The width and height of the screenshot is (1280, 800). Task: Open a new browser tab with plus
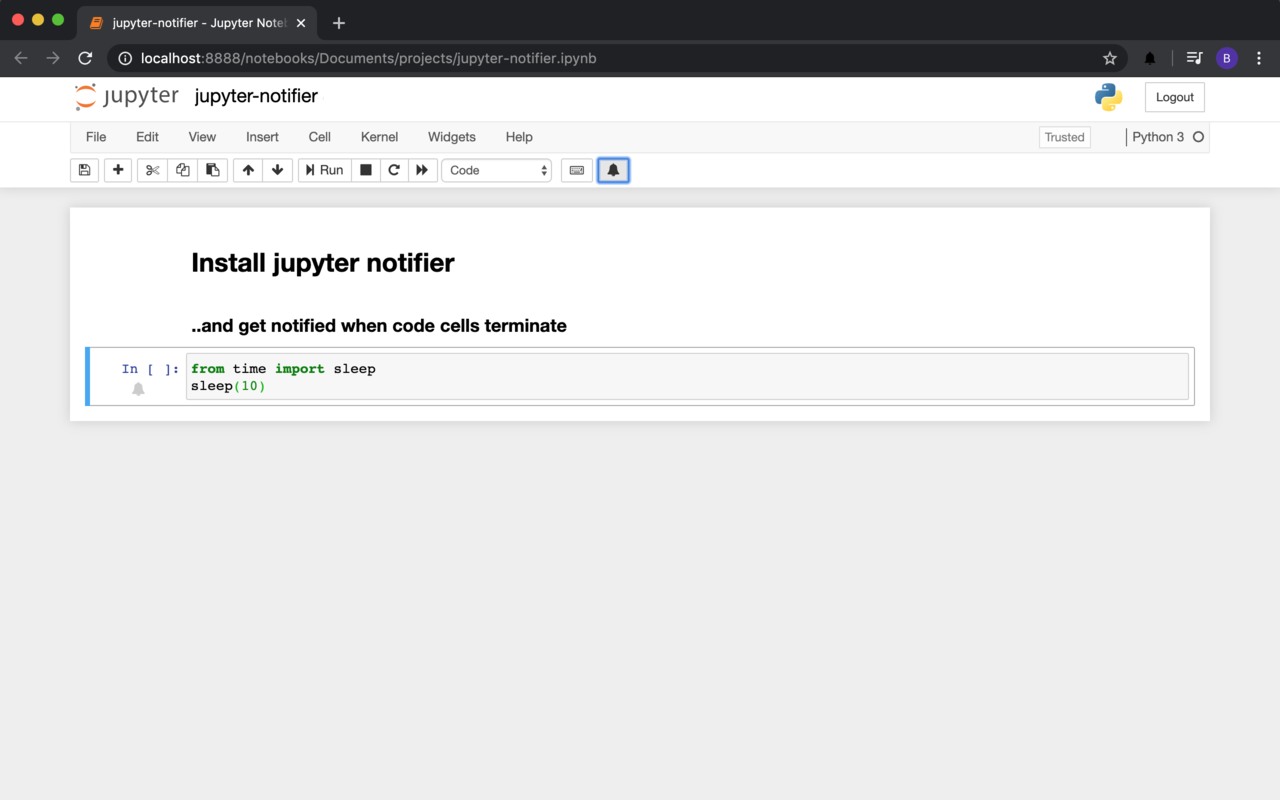339,22
